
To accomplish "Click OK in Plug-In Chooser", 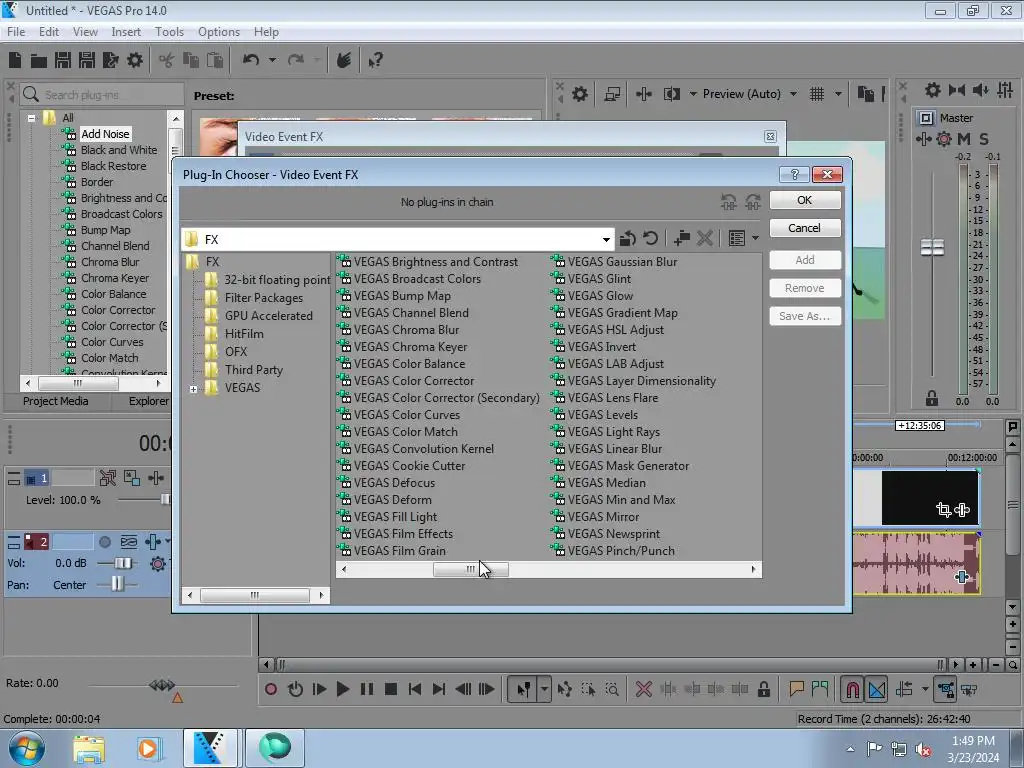I will pyautogui.click(x=805, y=200).
